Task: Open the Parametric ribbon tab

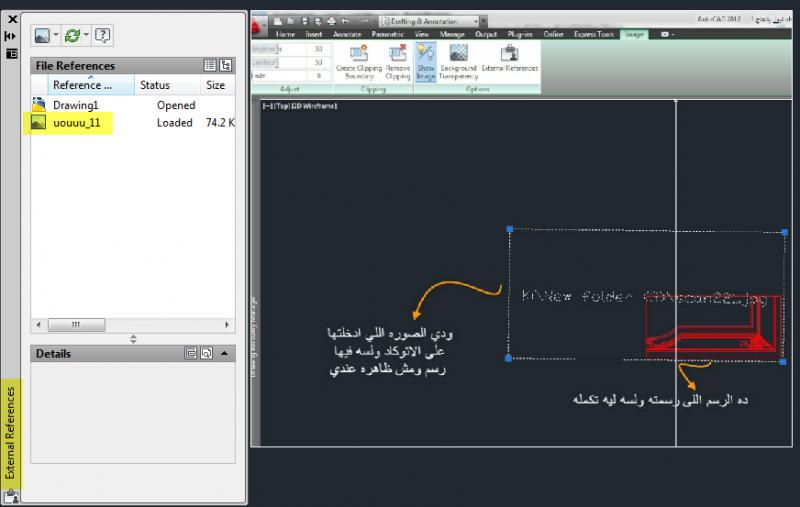Action: (x=387, y=34)
